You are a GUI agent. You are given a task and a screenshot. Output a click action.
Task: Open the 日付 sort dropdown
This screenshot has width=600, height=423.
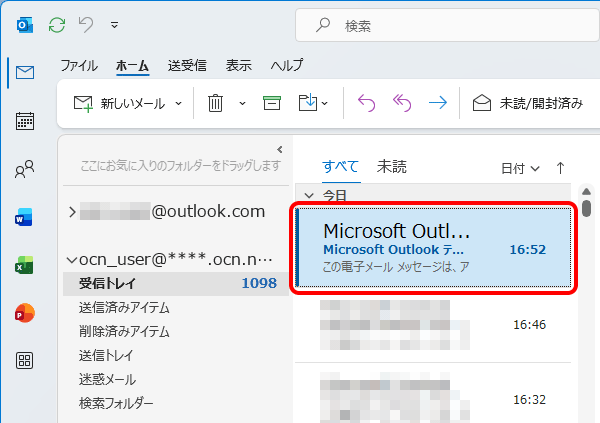point(520,168)
